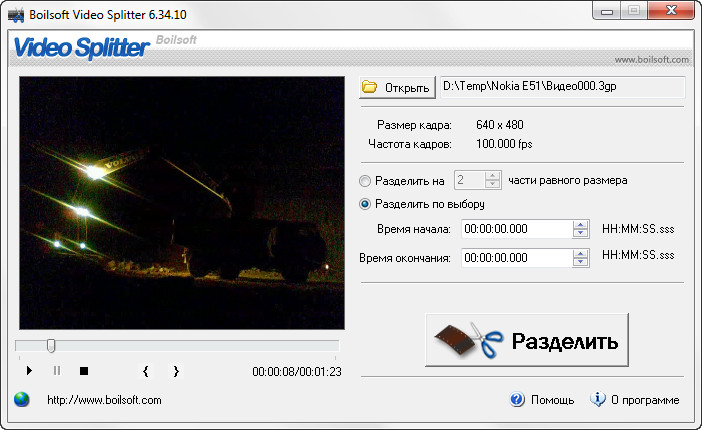Decrease number of parts with down arrow

point(492,184)
